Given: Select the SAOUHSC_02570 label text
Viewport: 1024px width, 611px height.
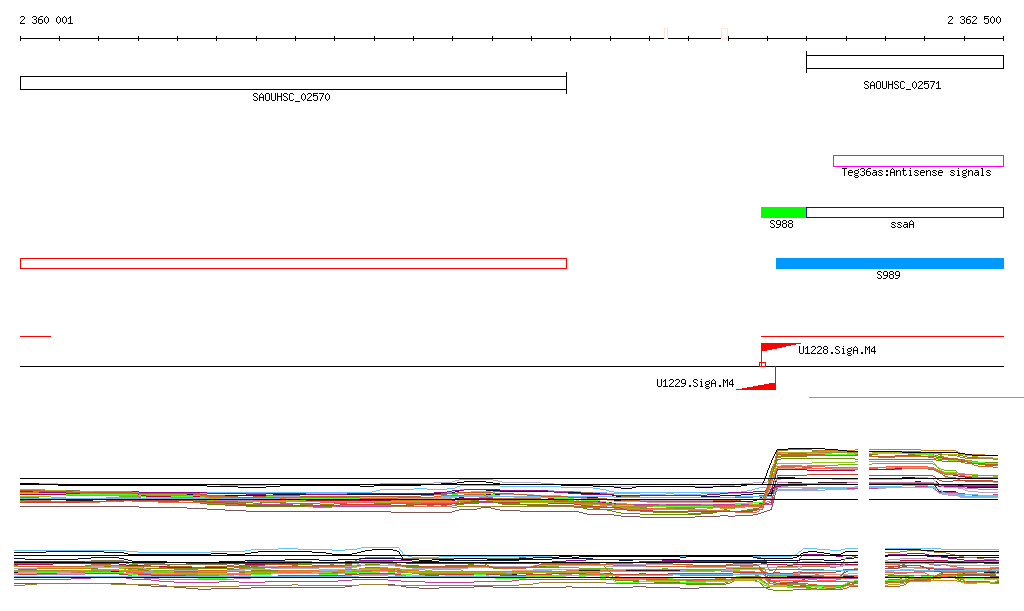Looking at the screenshot, I should coord(291,97).
